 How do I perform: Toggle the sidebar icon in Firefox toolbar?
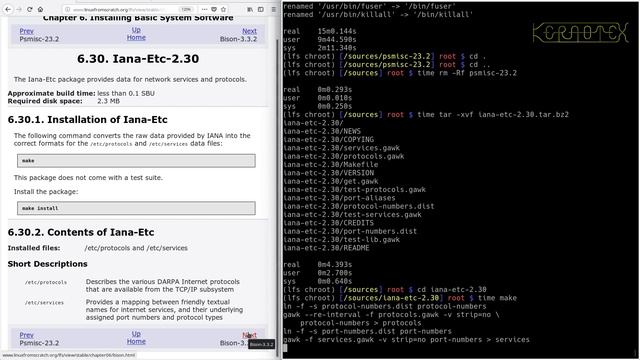[261, 9]
